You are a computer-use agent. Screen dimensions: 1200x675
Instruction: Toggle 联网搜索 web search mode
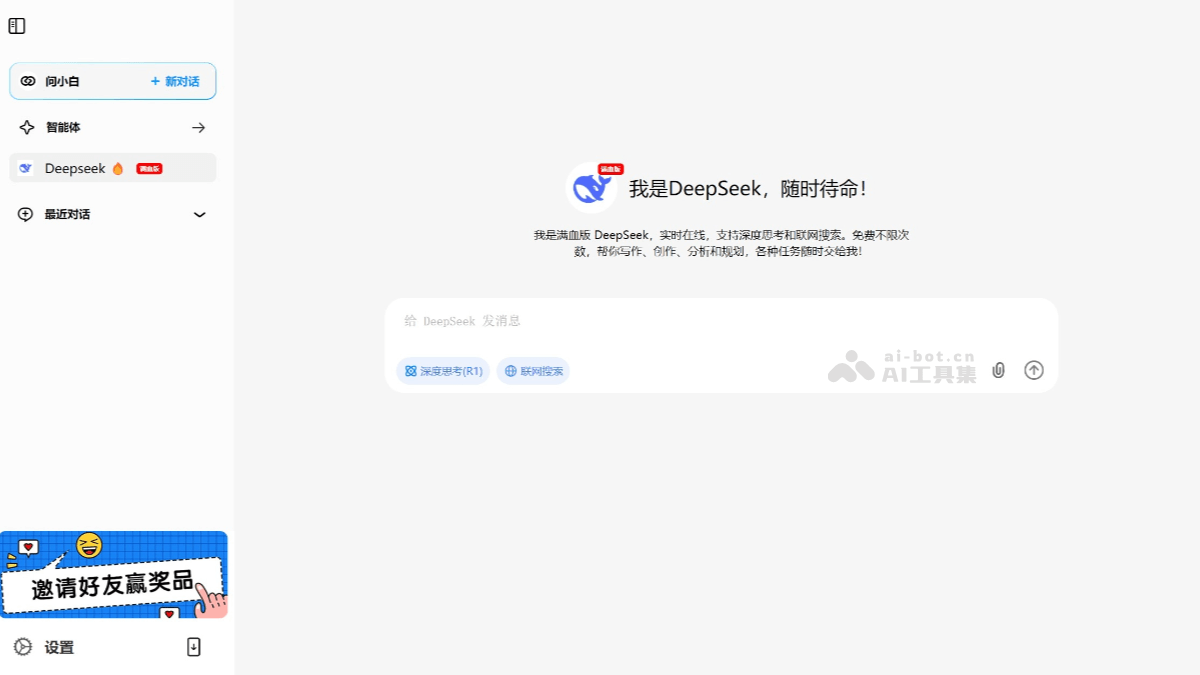point(533,370)
